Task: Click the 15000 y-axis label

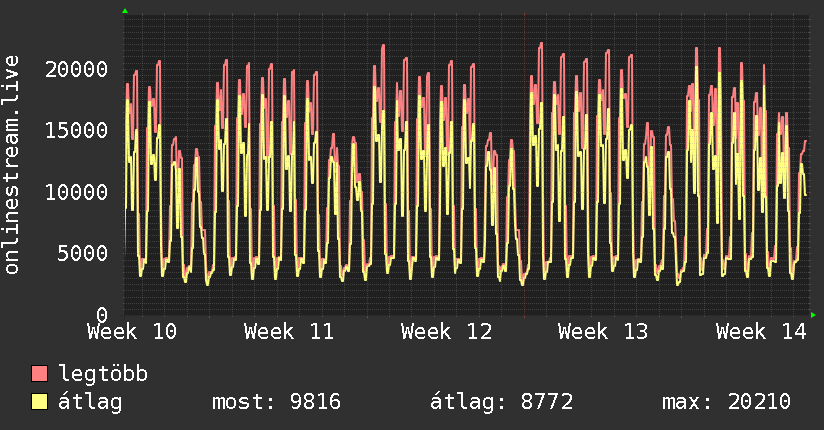Action: [77, 130]
